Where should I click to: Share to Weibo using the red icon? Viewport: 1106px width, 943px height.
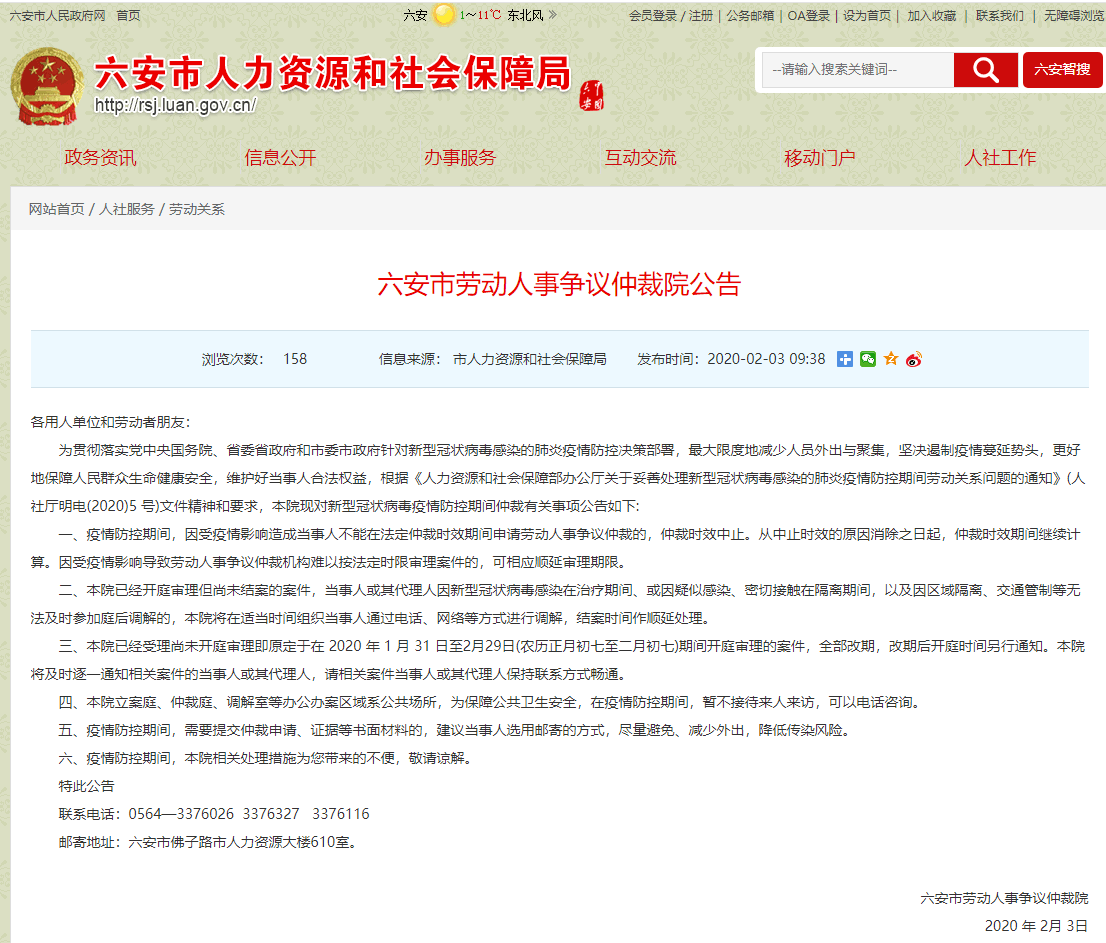pyautogui.click(x=914, y=360)
